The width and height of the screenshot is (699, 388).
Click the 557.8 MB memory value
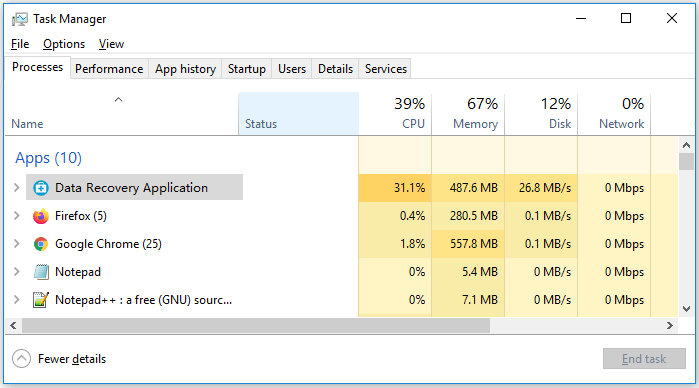point(473,244)
